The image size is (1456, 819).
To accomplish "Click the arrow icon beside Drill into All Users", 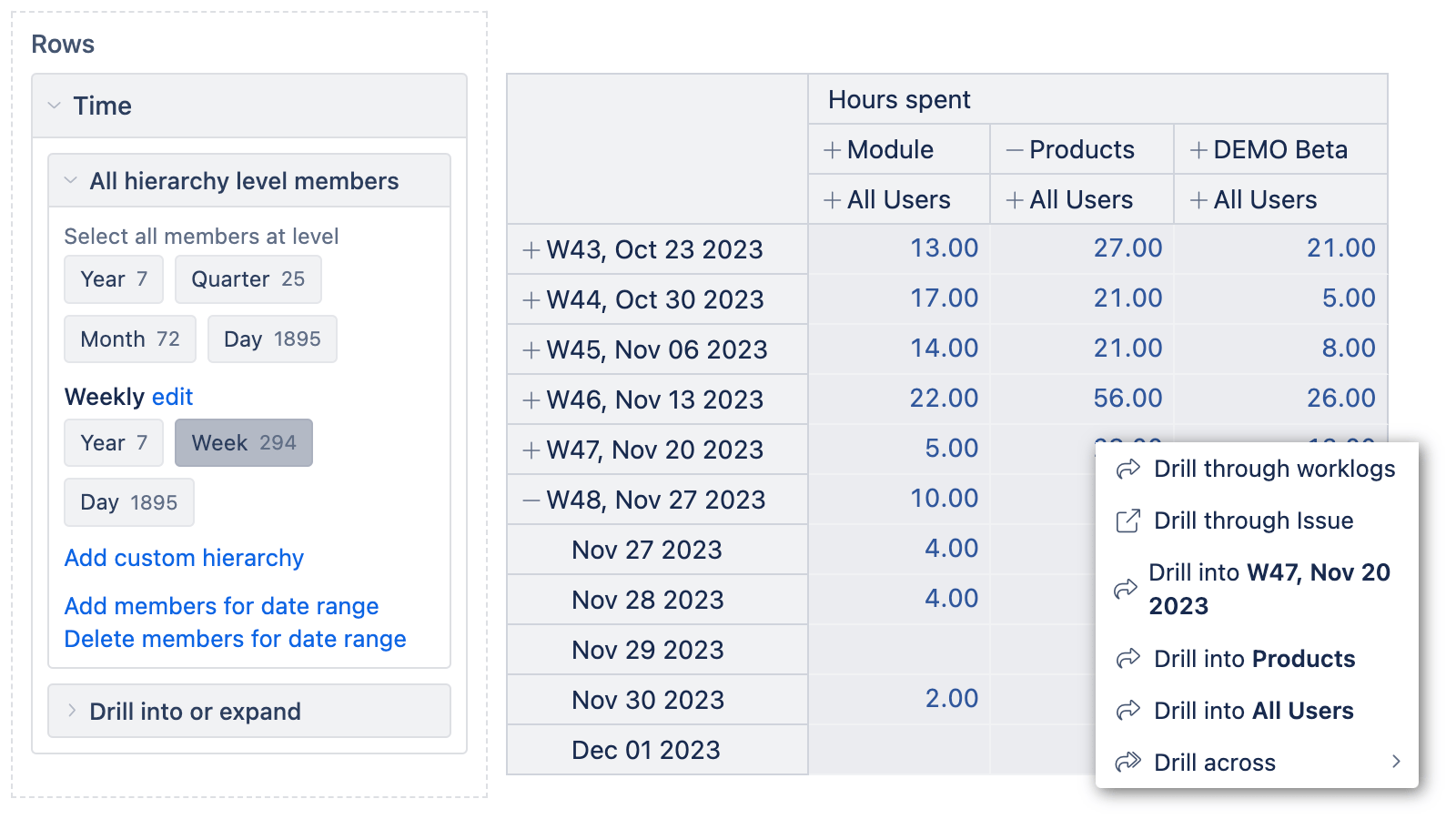I will tap(1128, 711).
